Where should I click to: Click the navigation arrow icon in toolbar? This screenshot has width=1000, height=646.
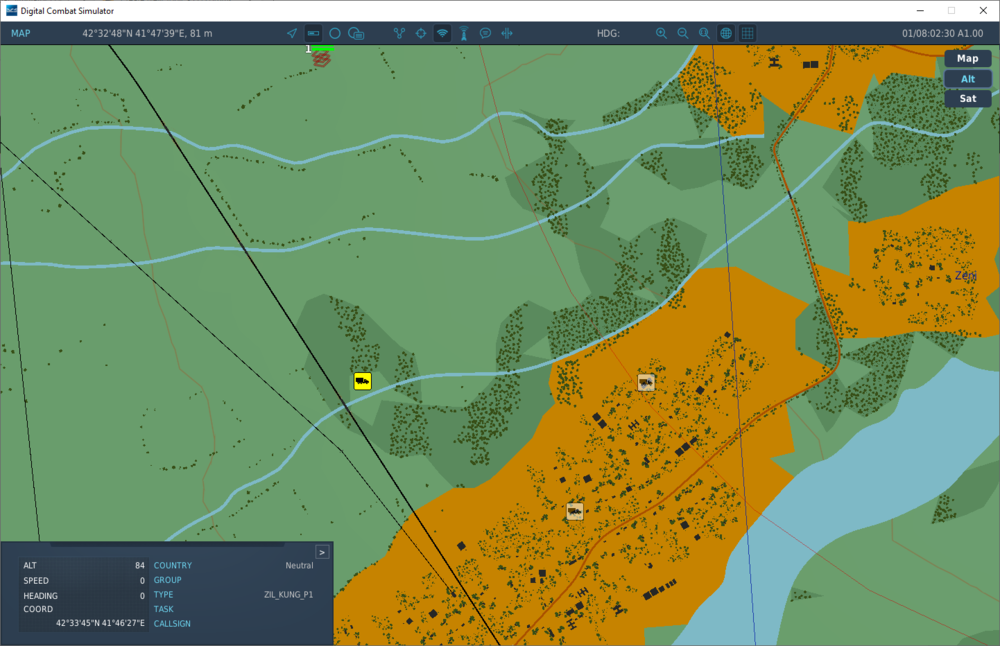(x=292, y=33)
